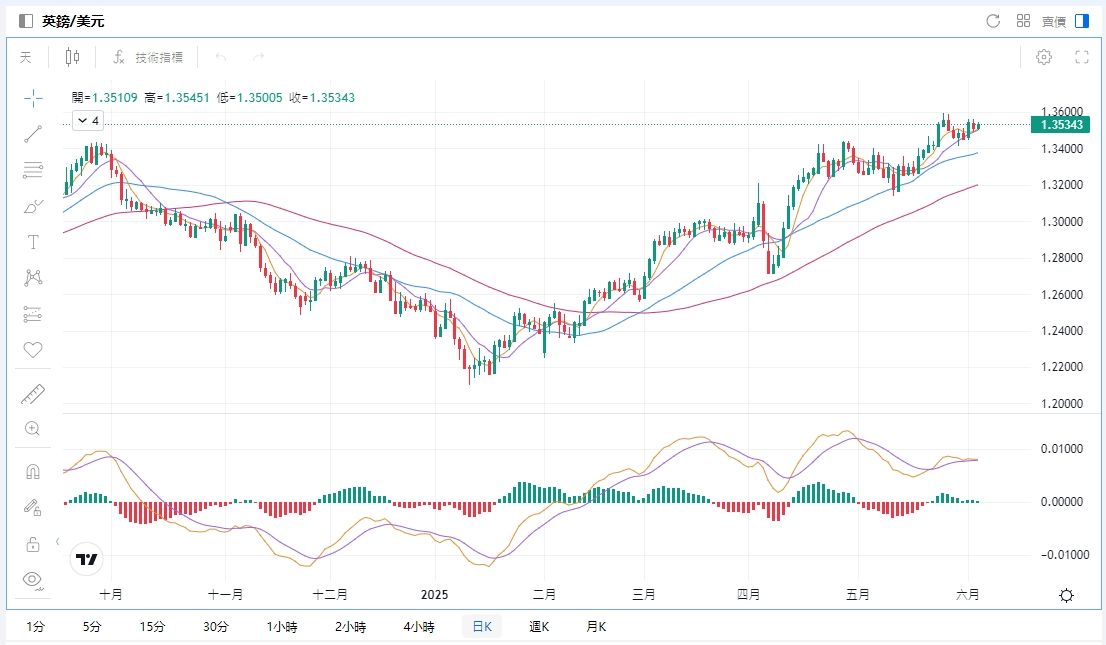This screenshot has width=1106, height=645.
Task: Select the trend line drawing tool
Action: [x=33, y=134]
